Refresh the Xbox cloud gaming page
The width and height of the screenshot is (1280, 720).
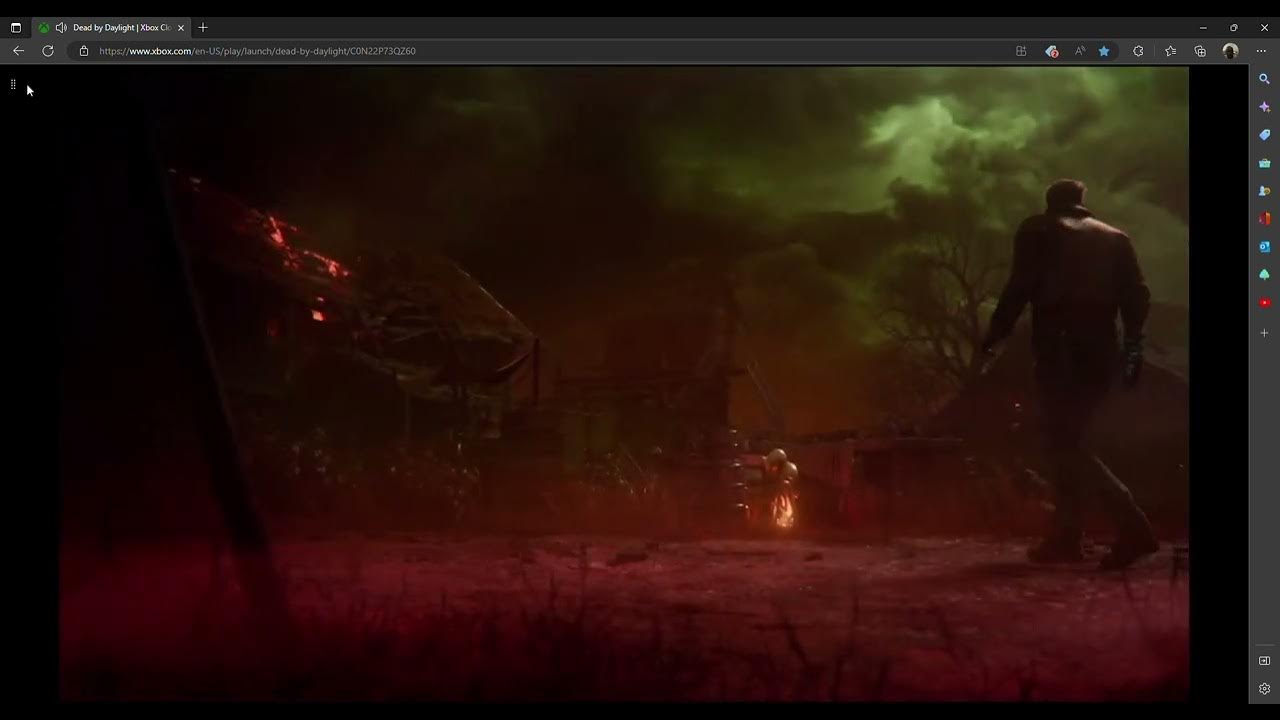(x=47, y=51)
